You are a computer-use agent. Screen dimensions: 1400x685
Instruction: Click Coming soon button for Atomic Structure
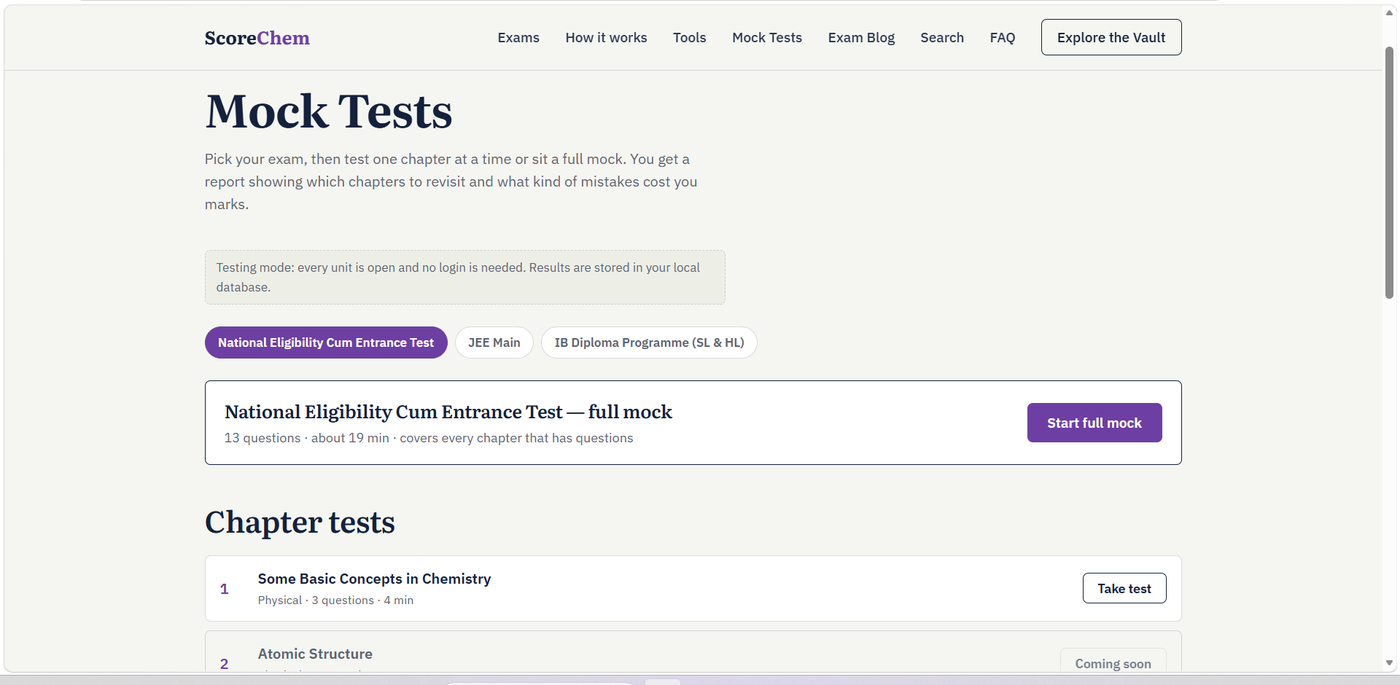(1113, 663)
